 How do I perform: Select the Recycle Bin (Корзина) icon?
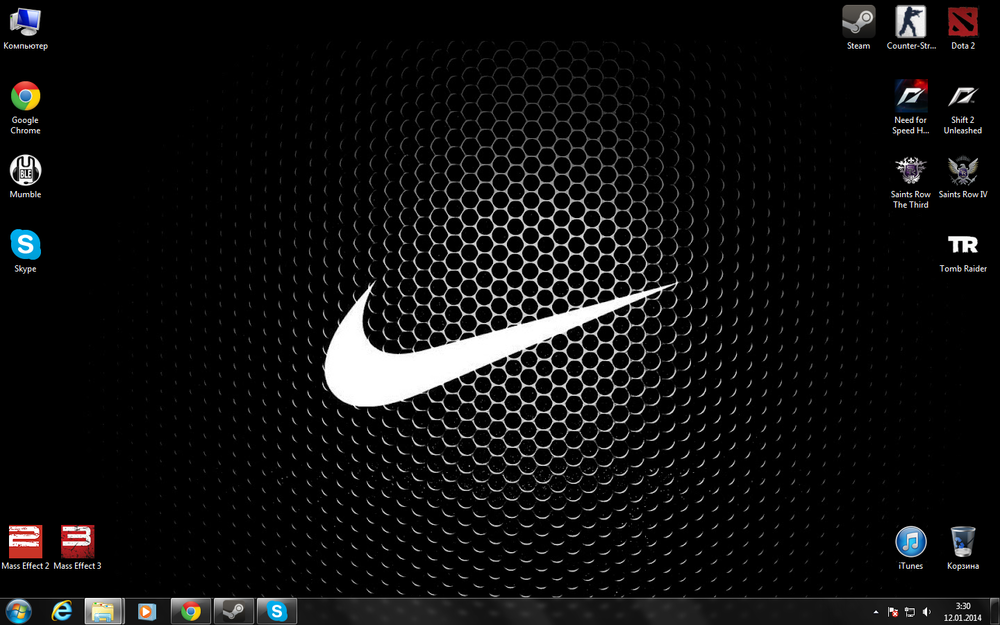(962, 543)
